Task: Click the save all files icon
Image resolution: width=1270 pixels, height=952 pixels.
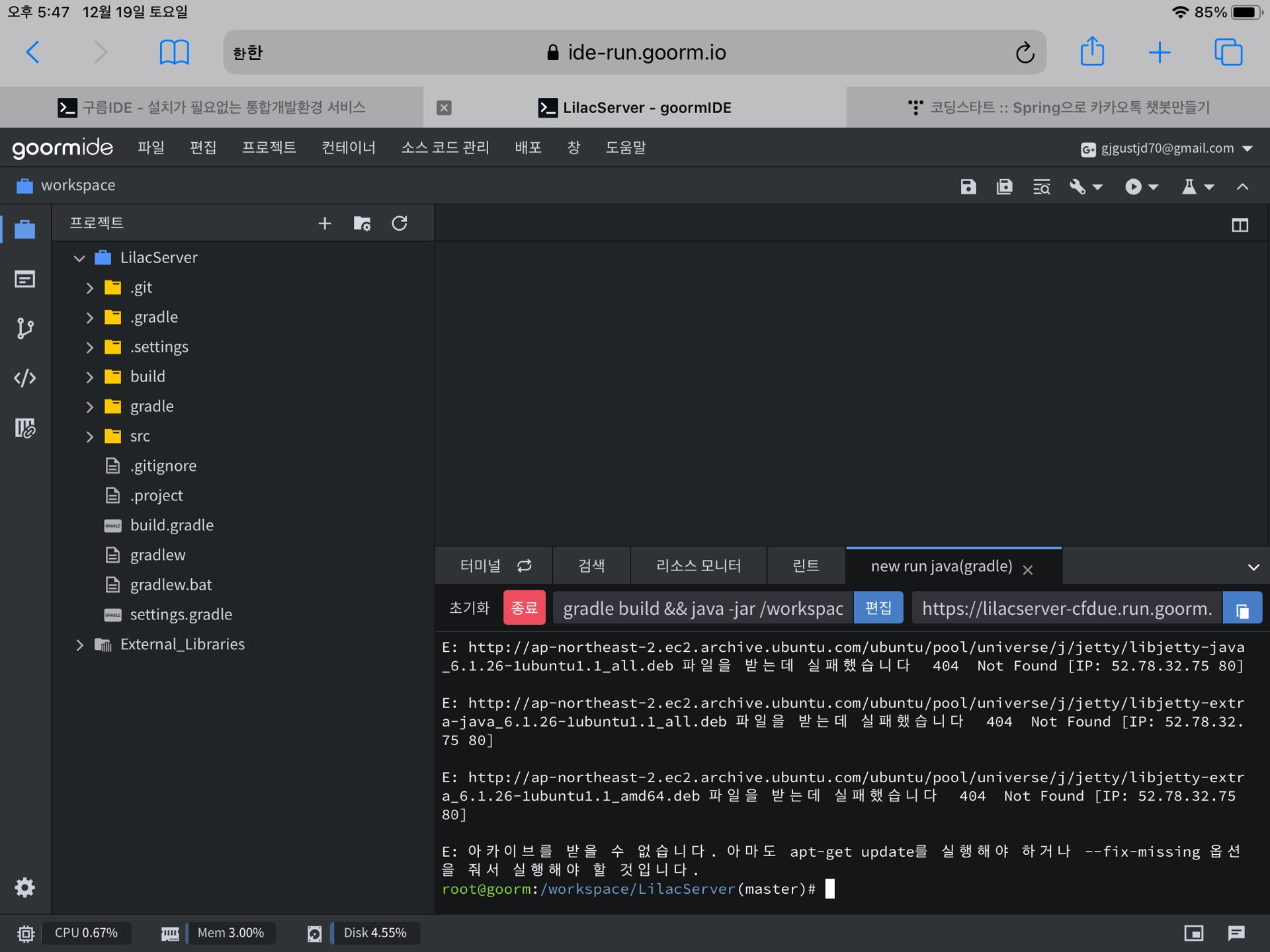Action: (1004, 187)
